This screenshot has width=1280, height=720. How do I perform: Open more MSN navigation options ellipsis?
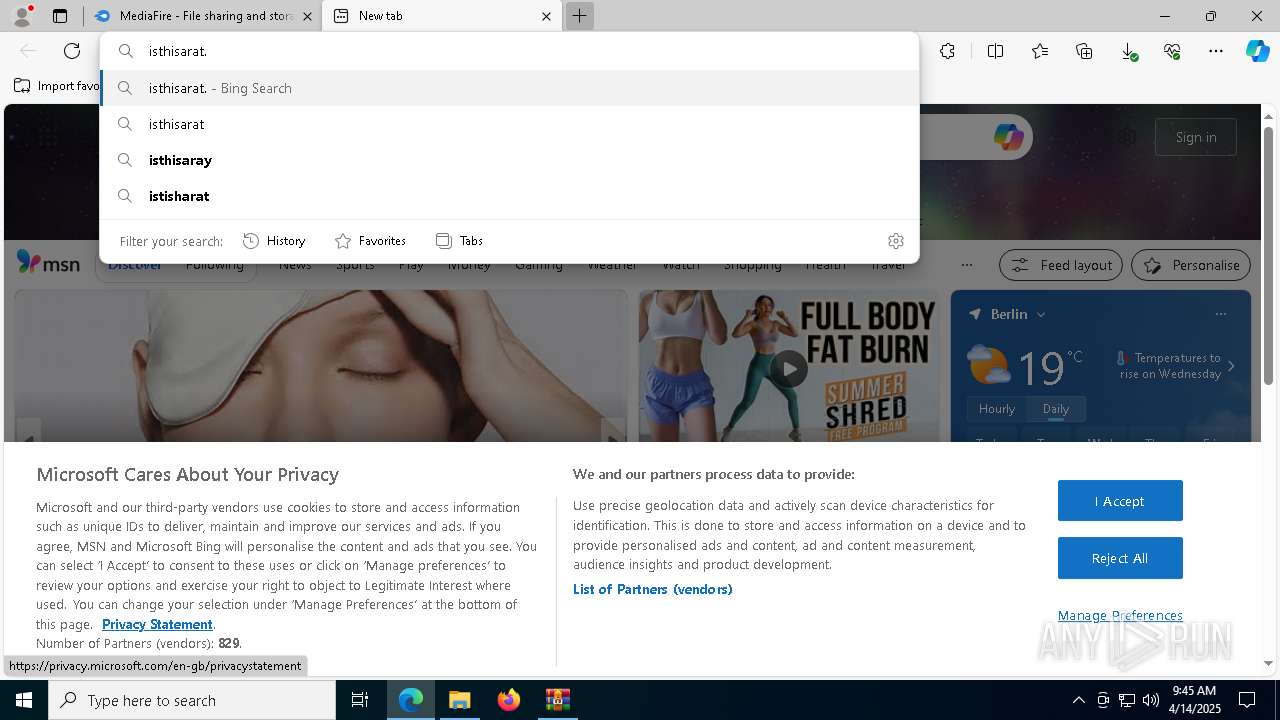point(966,265)
